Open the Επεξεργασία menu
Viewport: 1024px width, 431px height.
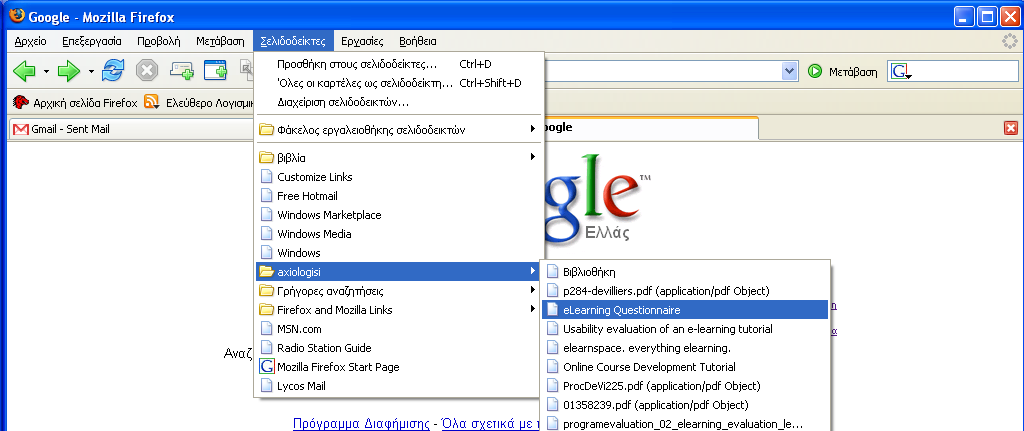[x=92, y=41]
